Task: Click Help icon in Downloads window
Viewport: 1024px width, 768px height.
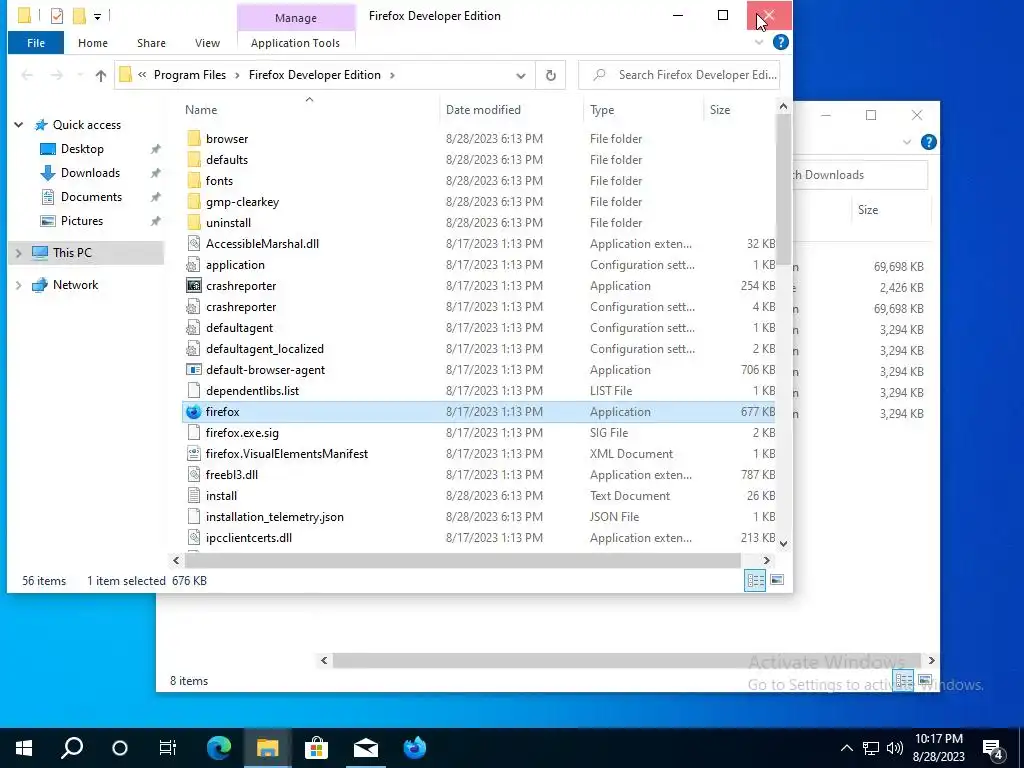Action: pyautogui.click(x=929, y=142)
